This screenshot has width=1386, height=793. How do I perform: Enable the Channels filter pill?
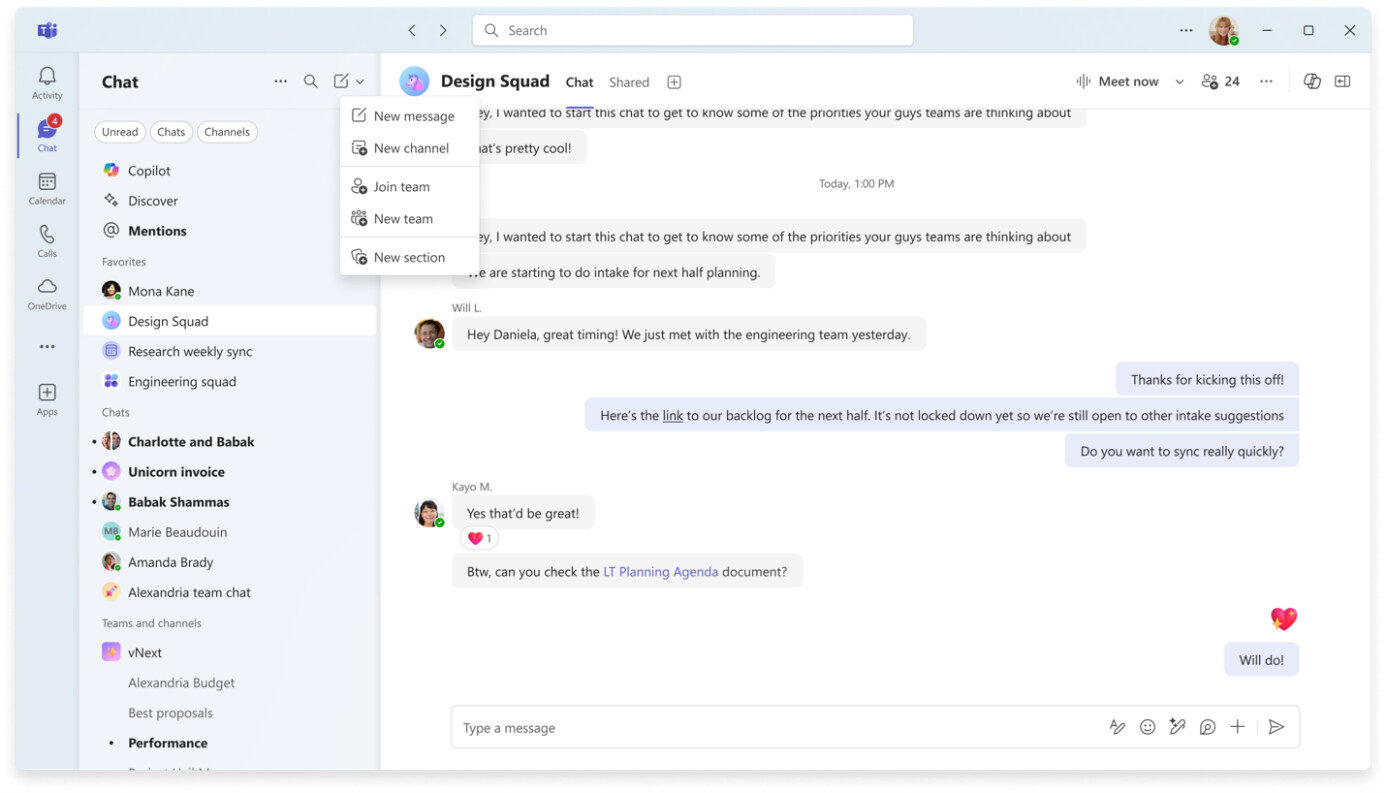(227, 131)
